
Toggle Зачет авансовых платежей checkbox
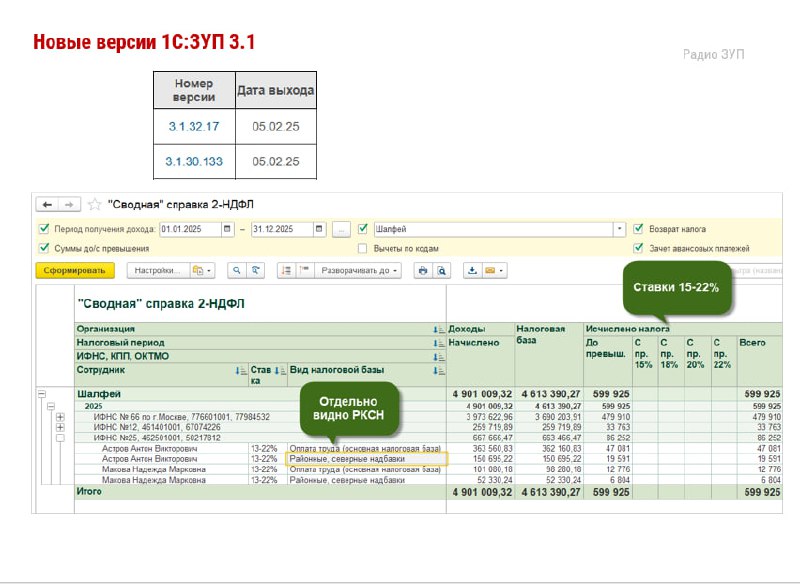tap(638, 248)
